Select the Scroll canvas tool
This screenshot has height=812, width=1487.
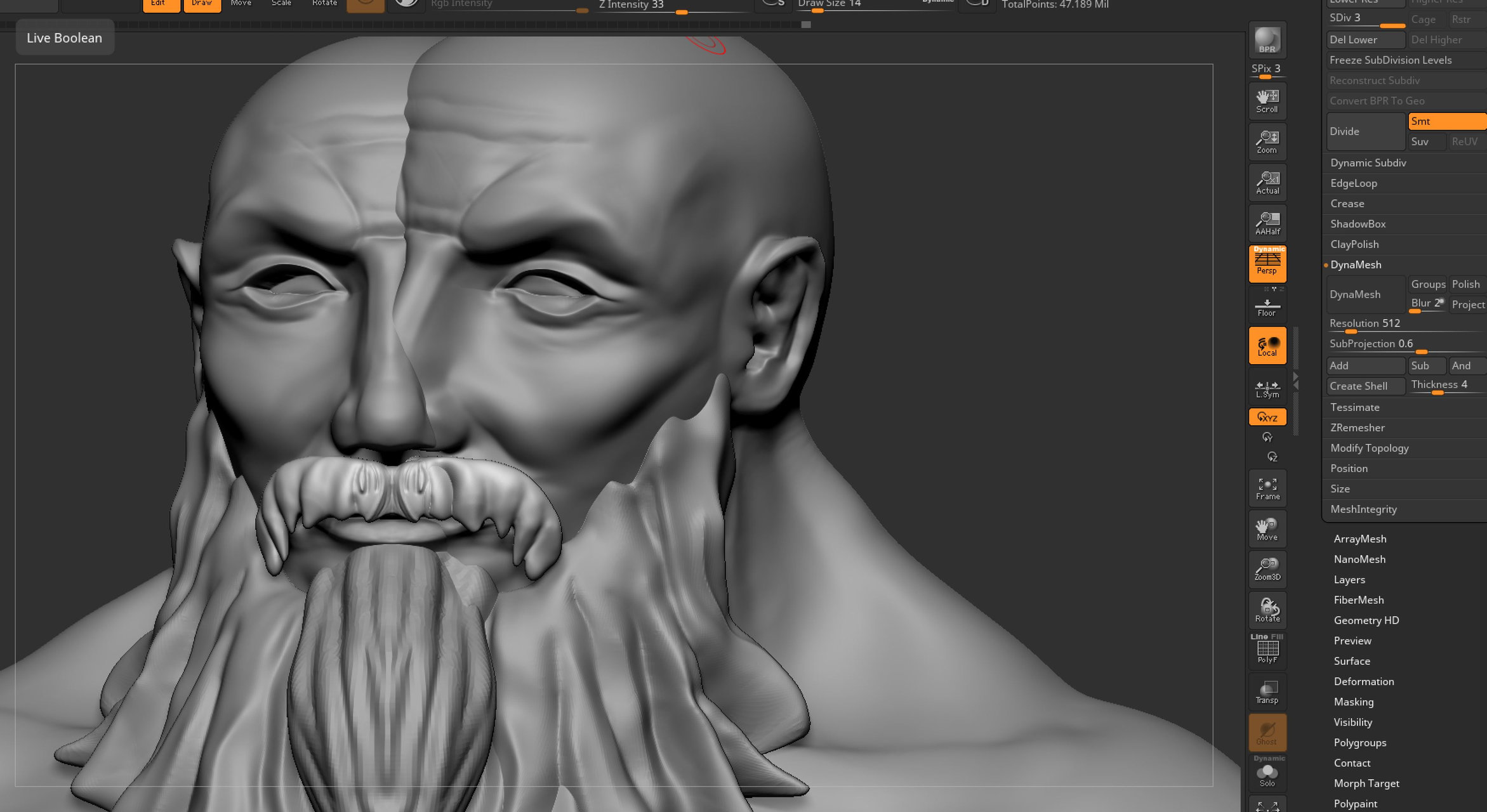(1267, 101)
